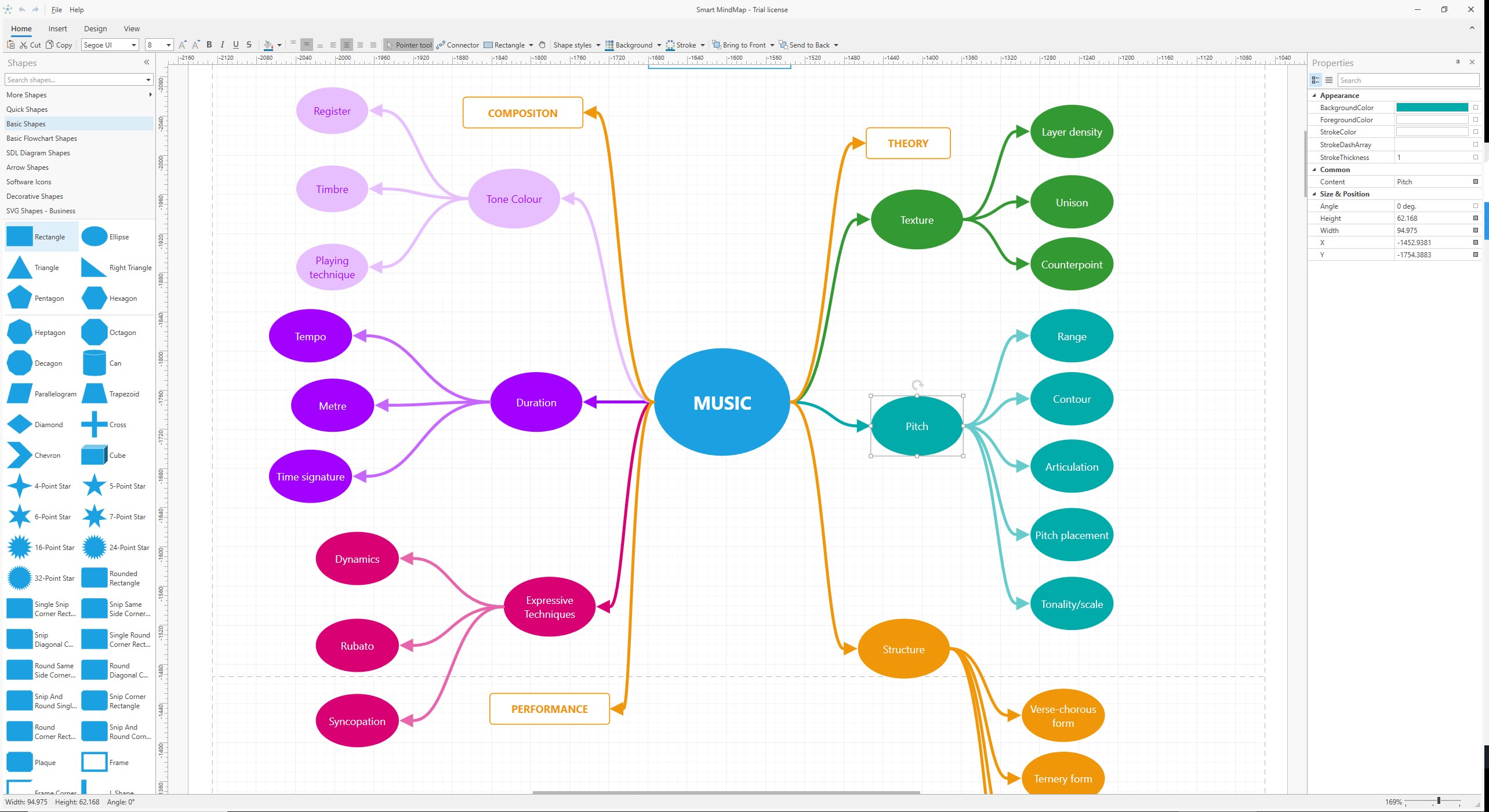The height and width of the screenshot is (812, 1489).
Task: Expand the Common section in Properties
Action: tap(1317, 169)
